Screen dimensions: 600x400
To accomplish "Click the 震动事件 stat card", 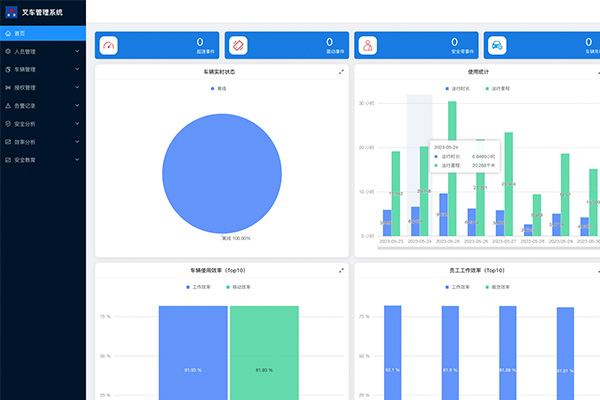I will click(x=287, y=45).
